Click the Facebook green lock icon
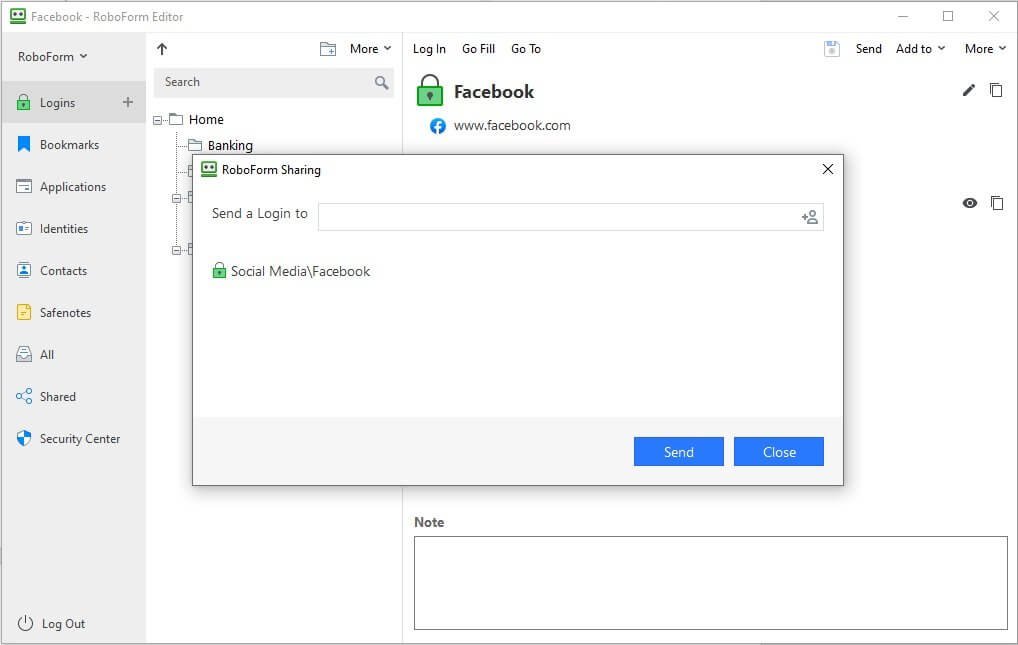This screenshot has height=645, width=1018. point(429,90)
